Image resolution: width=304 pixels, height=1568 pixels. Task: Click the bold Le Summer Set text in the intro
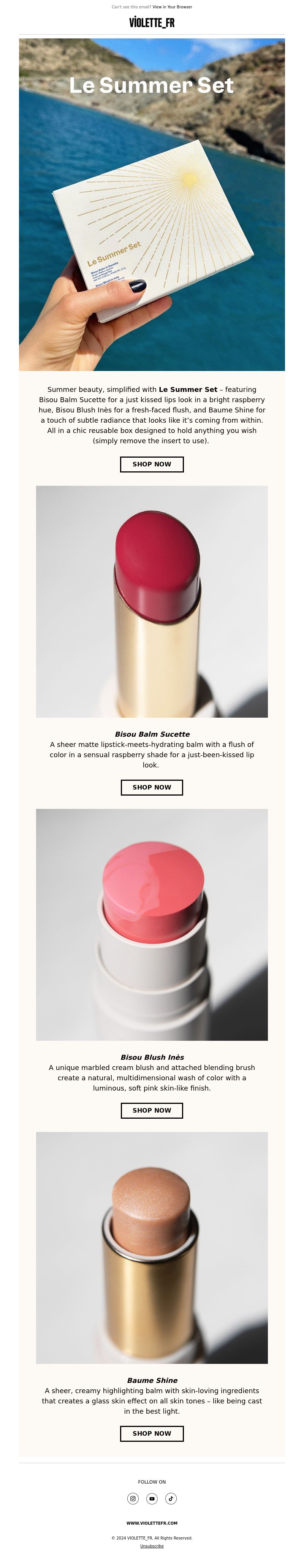pyautogui.click(x=188, y=390)
